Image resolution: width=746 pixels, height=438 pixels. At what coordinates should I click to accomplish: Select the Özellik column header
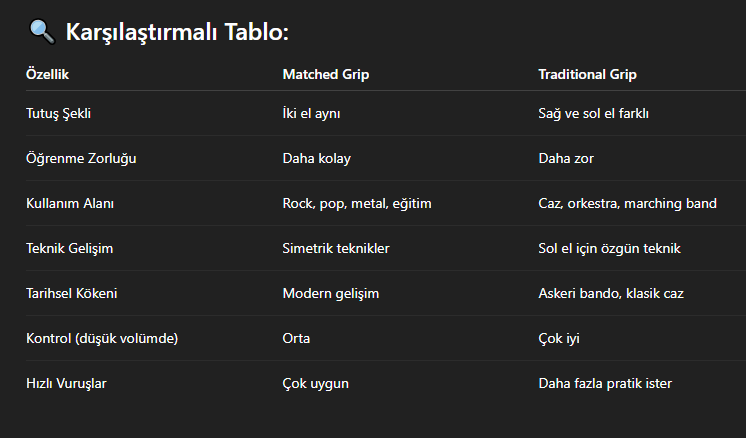pos(47,74)
